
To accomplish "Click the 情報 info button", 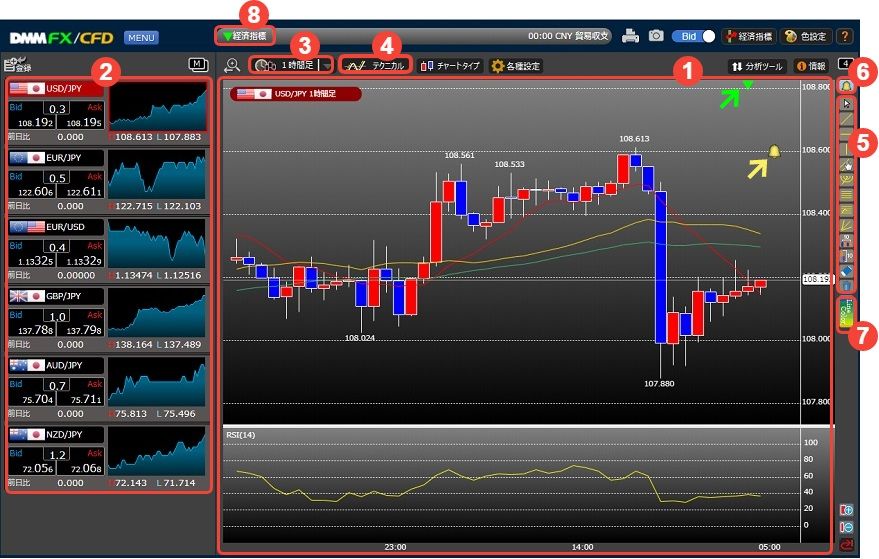I will pos(811,66).
